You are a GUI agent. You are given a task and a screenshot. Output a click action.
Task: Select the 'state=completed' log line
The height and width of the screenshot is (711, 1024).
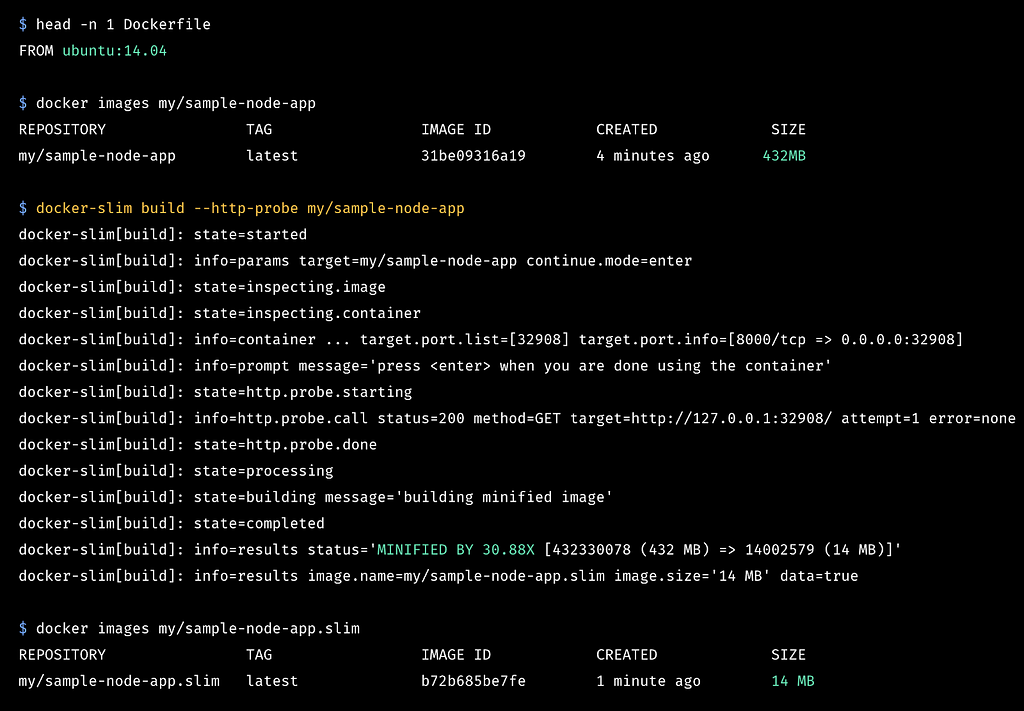[259, 524]
